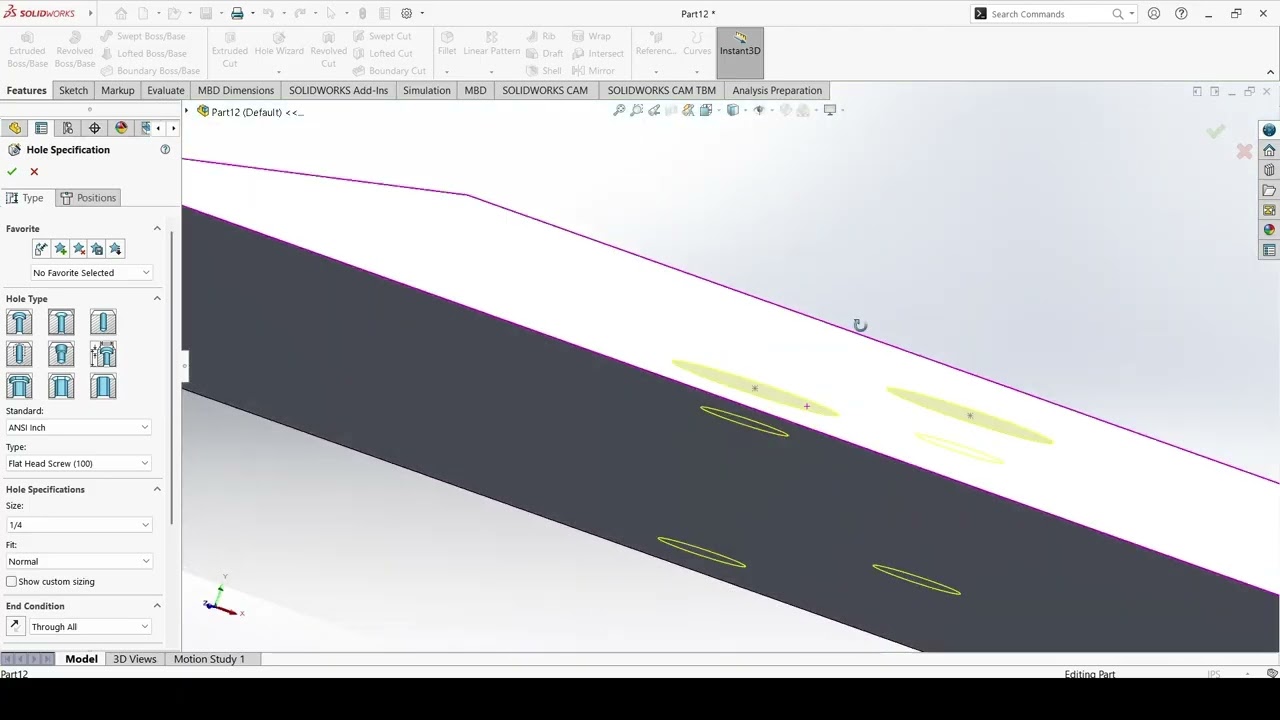This screenshot has width=1280, height=720.
Task: Open the View Settings monitor icon
Action: 830,110
